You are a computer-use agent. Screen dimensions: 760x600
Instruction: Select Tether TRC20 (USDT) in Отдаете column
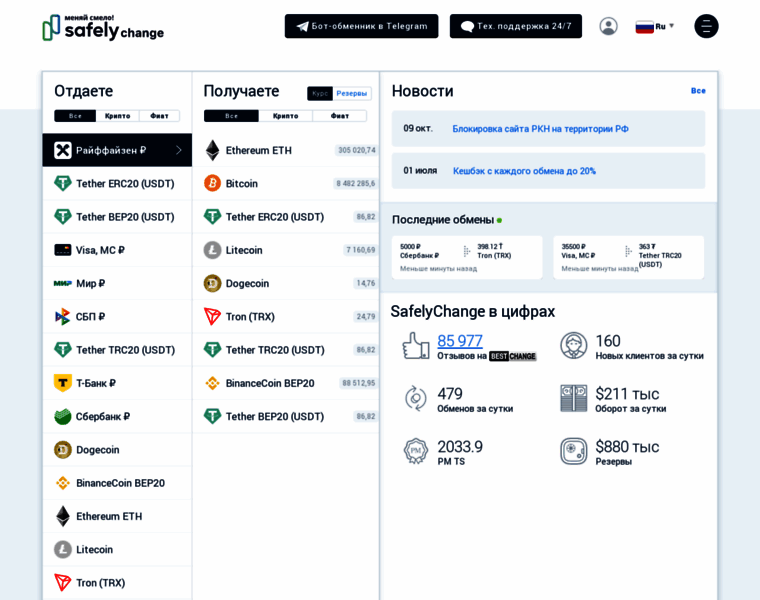[117, 350]
